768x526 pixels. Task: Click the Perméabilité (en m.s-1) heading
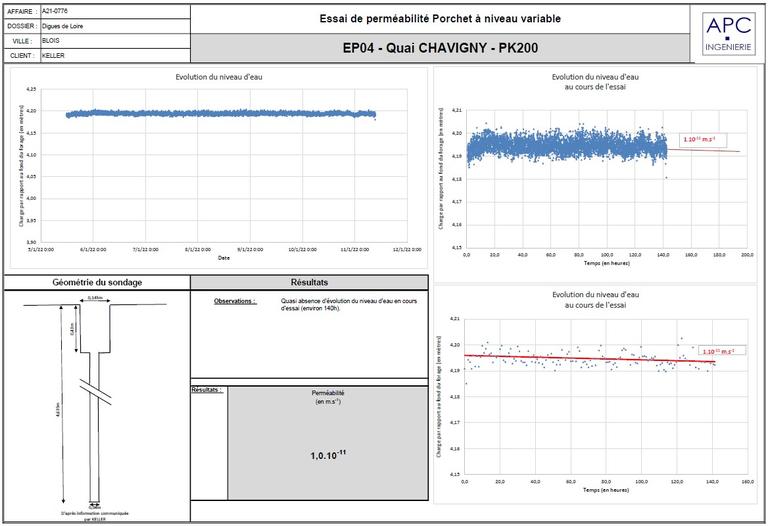(328, 397)
